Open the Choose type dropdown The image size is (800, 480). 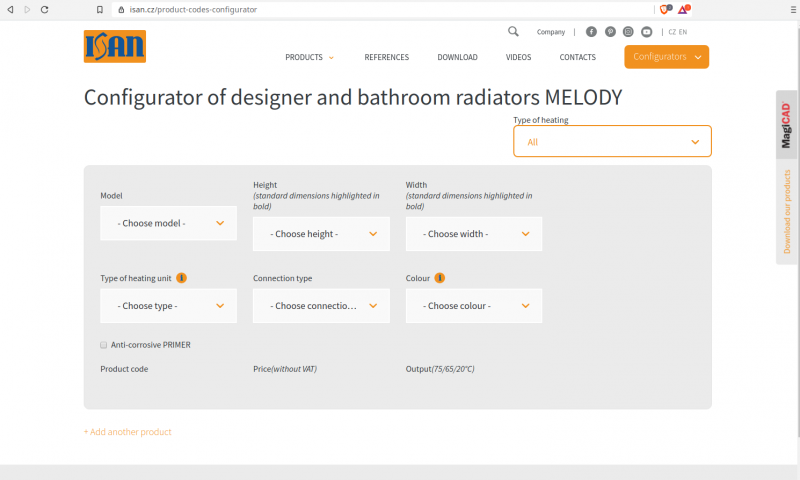[x=168, y=306]
